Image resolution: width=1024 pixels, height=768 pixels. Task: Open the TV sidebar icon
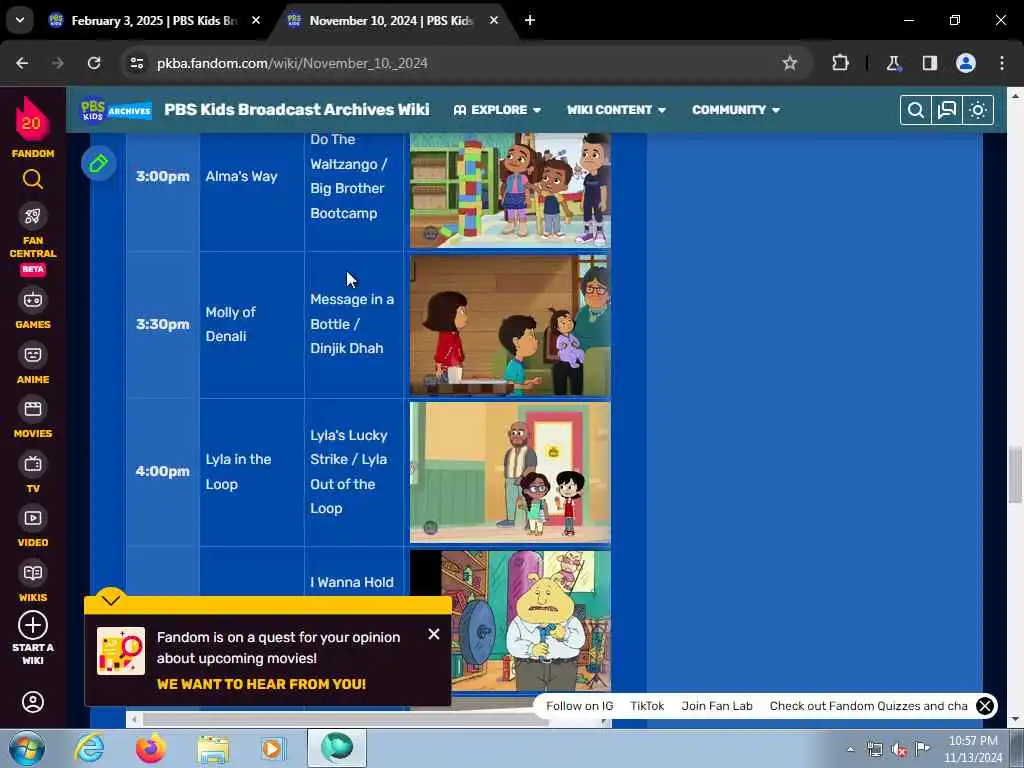click(33, 464)
